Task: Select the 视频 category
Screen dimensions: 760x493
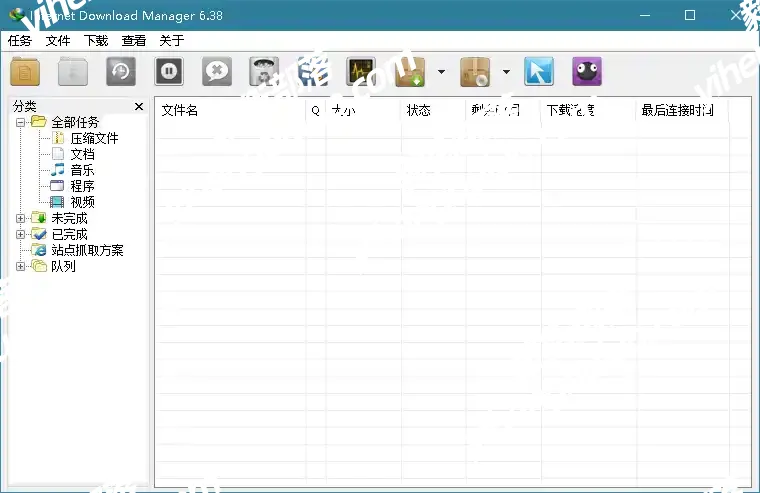Action: pyautogui.click(x=82, y=202)
